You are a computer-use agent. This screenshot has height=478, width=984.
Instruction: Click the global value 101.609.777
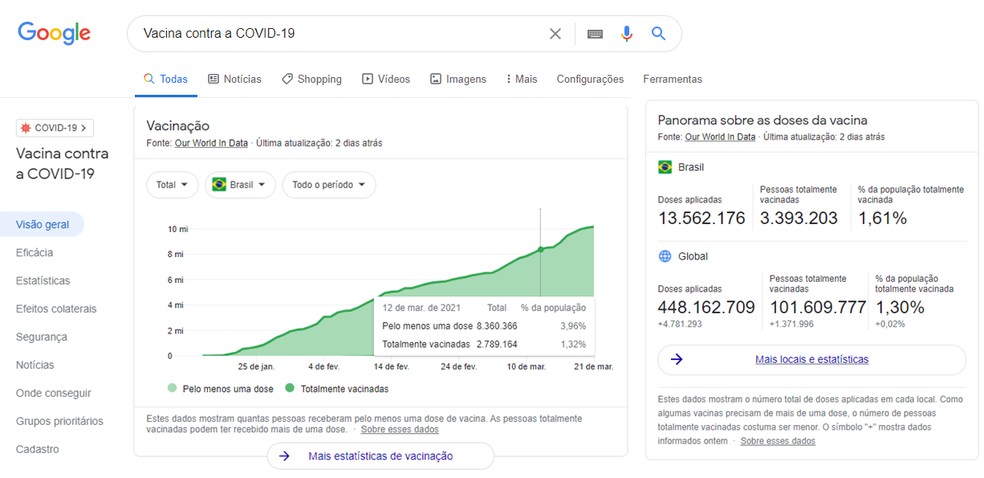[x=818, y=307]
